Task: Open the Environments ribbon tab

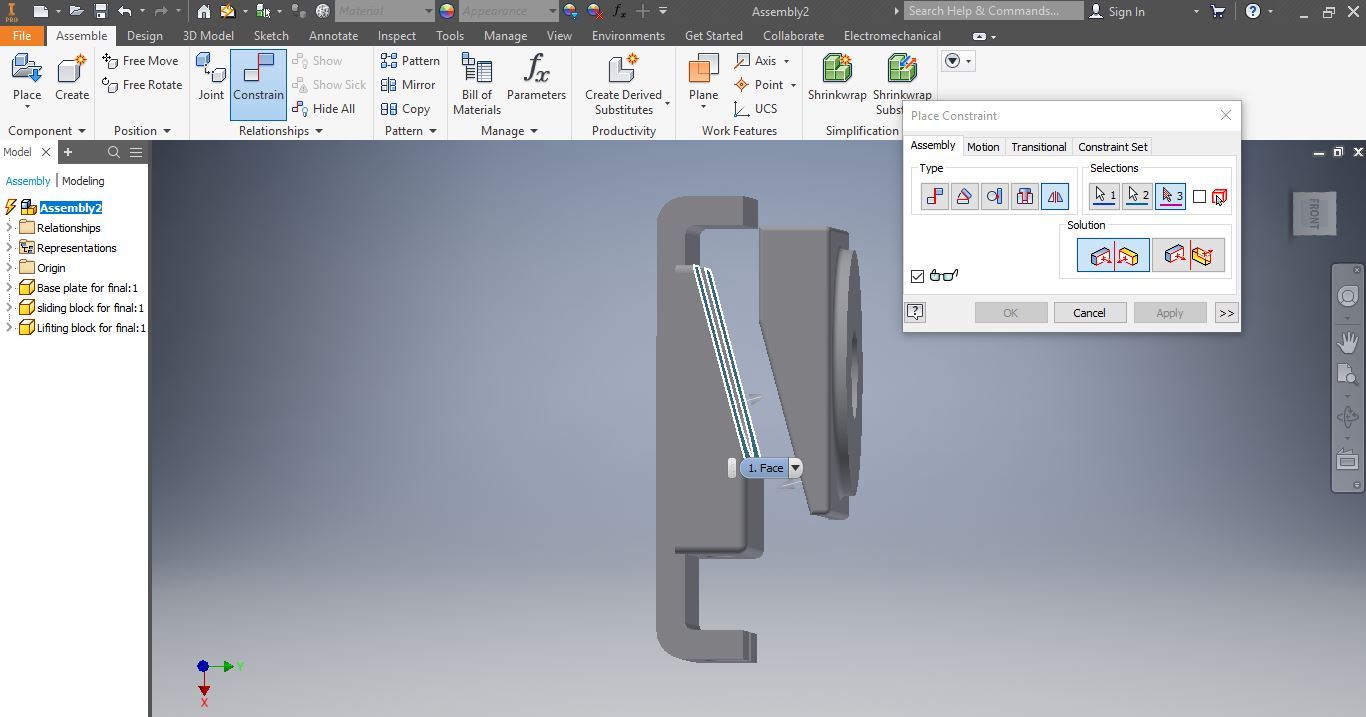Action: (628, 36)
